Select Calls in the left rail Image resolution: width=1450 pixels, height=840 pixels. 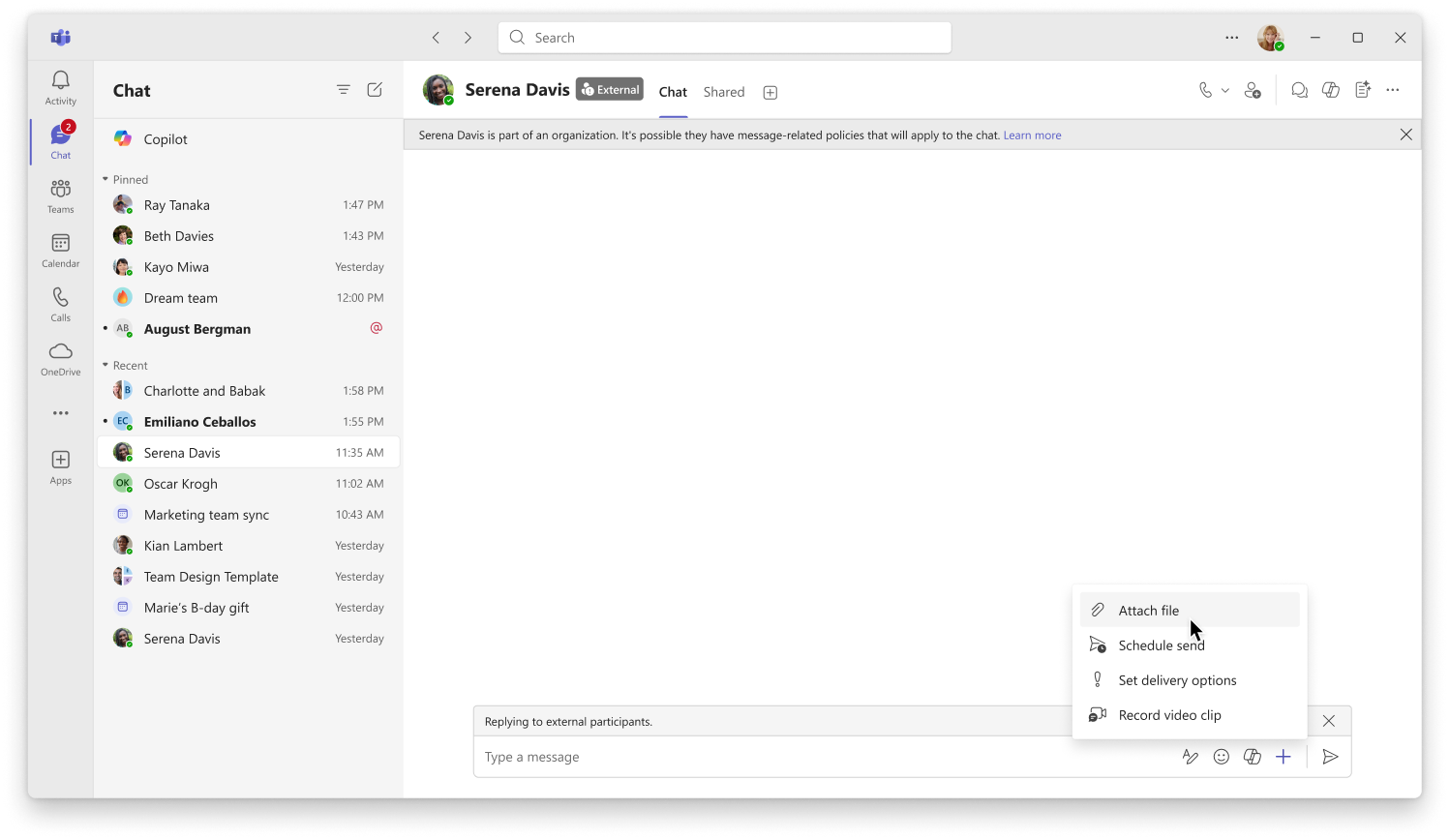60,303
